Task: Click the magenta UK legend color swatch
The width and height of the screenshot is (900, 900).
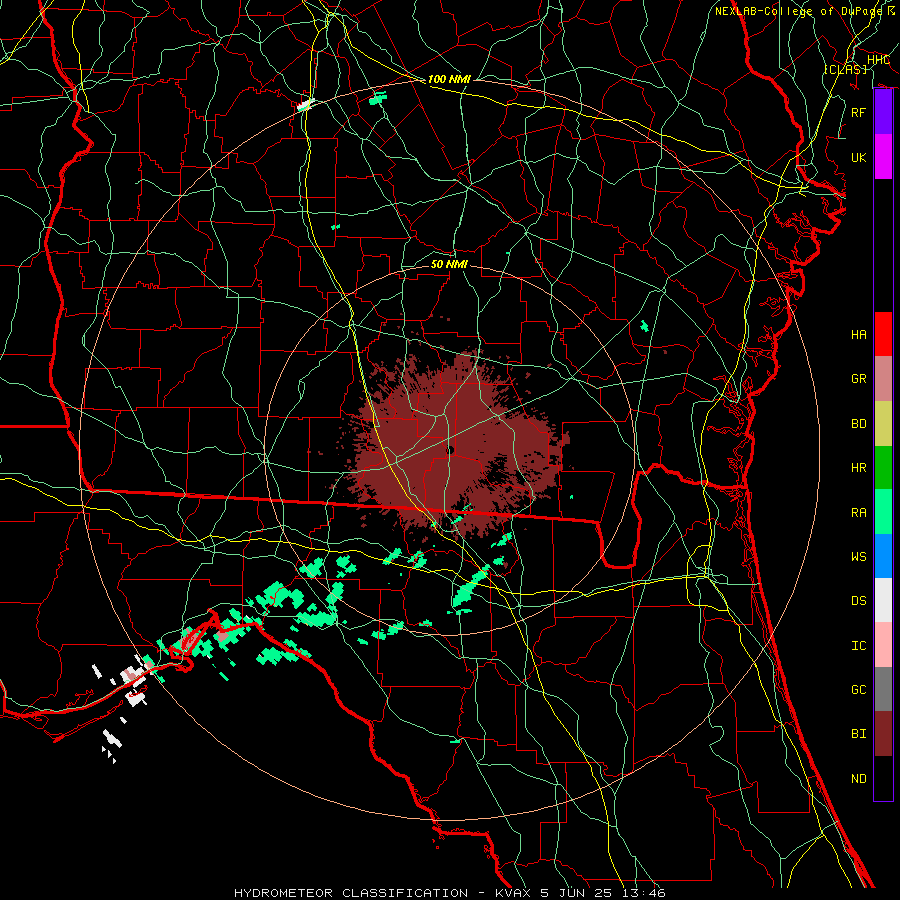Action: click(x=883, y=157)
